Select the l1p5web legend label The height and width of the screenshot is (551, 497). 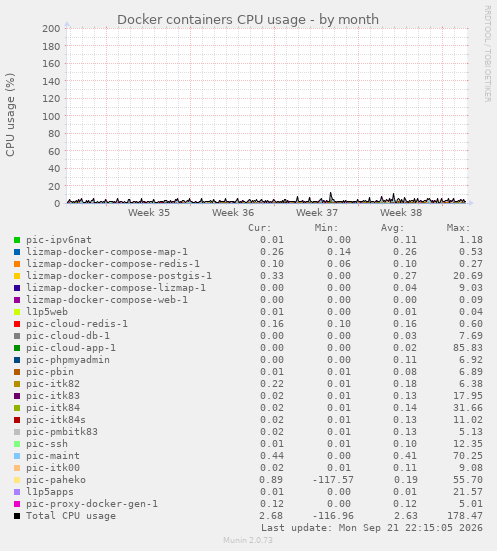[x=47, y=312]
